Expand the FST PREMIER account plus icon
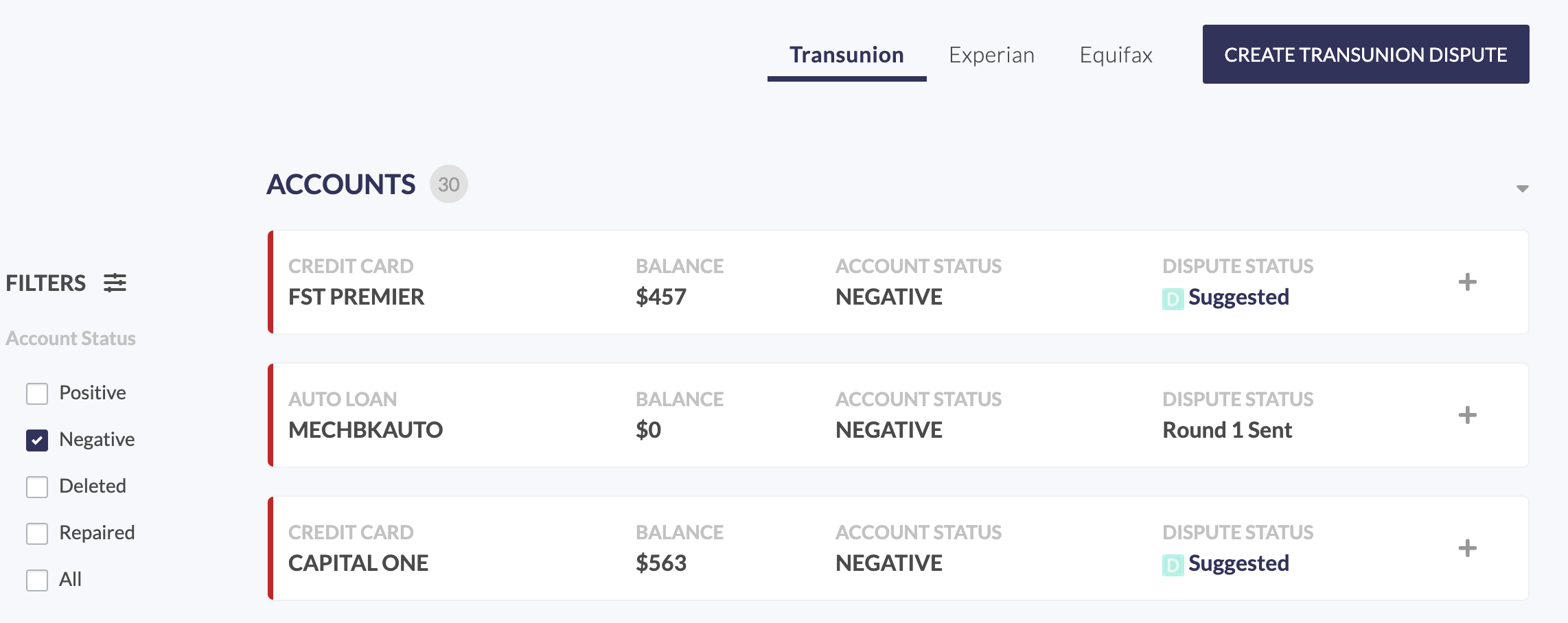The height and width of the screenshot is (623, 1568). click(x=1467, y=282)
